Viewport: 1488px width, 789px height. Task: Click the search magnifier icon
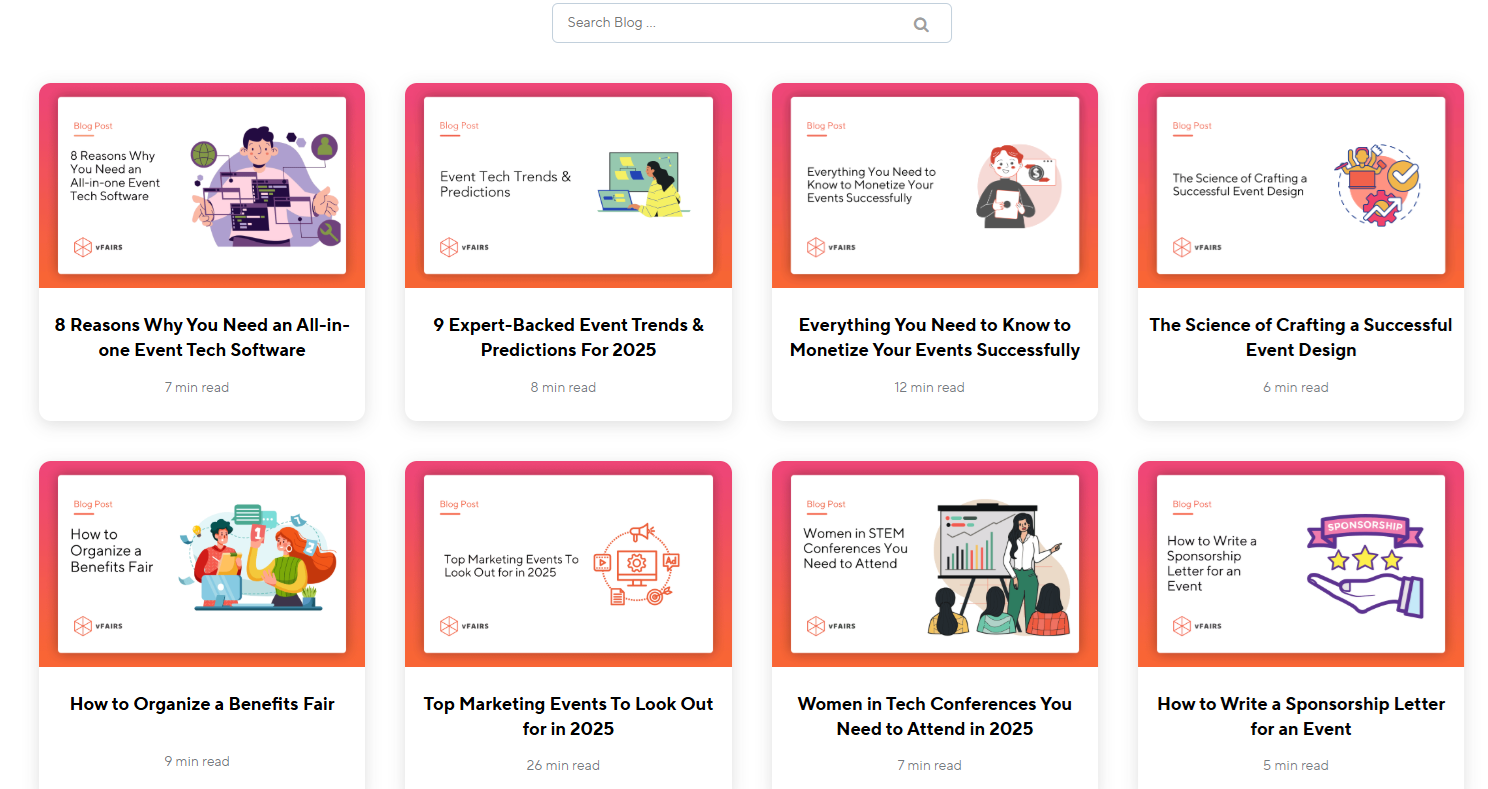click(x=920, y=23)
